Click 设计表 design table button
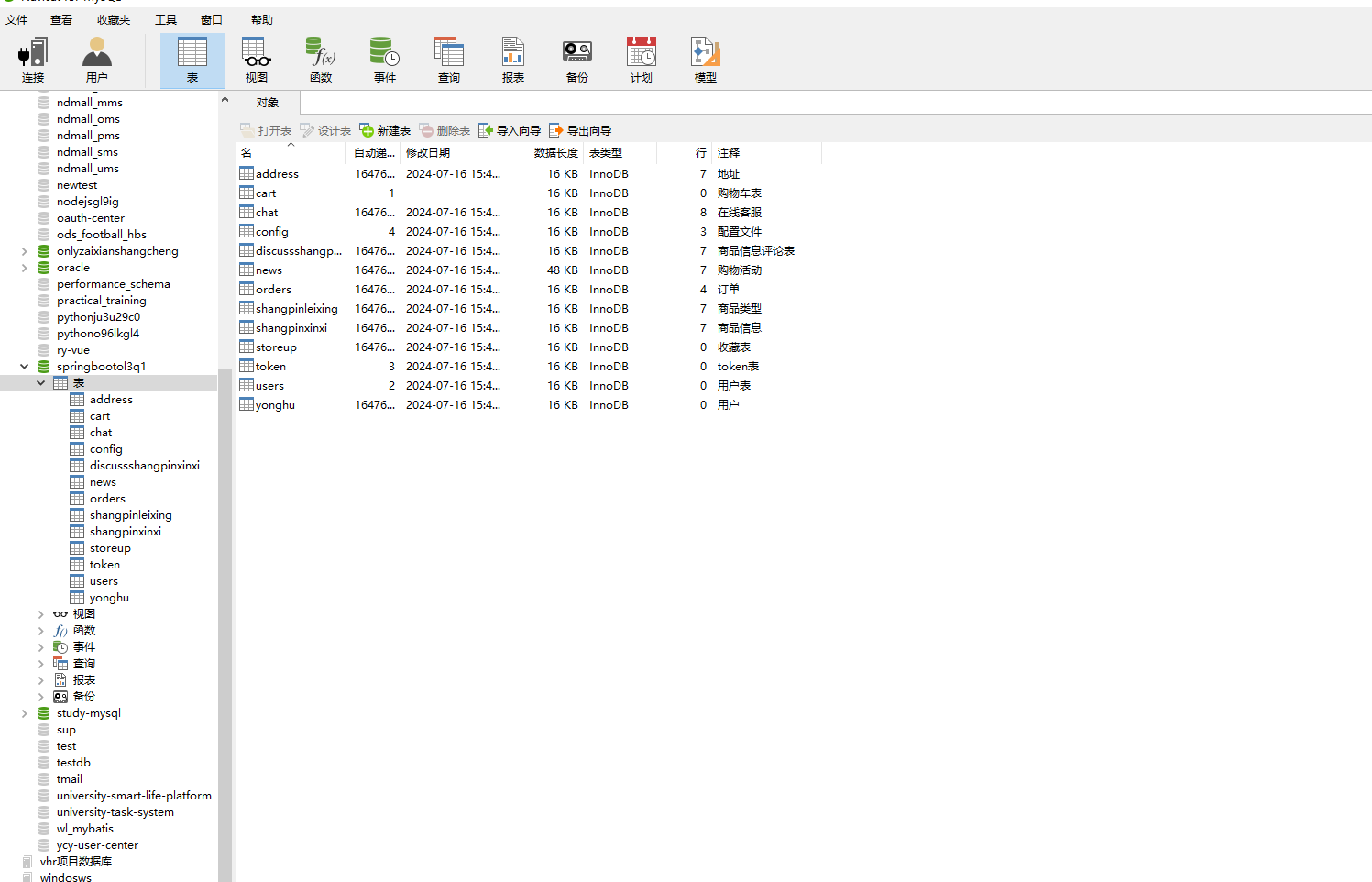The image size is (1372, 882). [x=325, y=131]
